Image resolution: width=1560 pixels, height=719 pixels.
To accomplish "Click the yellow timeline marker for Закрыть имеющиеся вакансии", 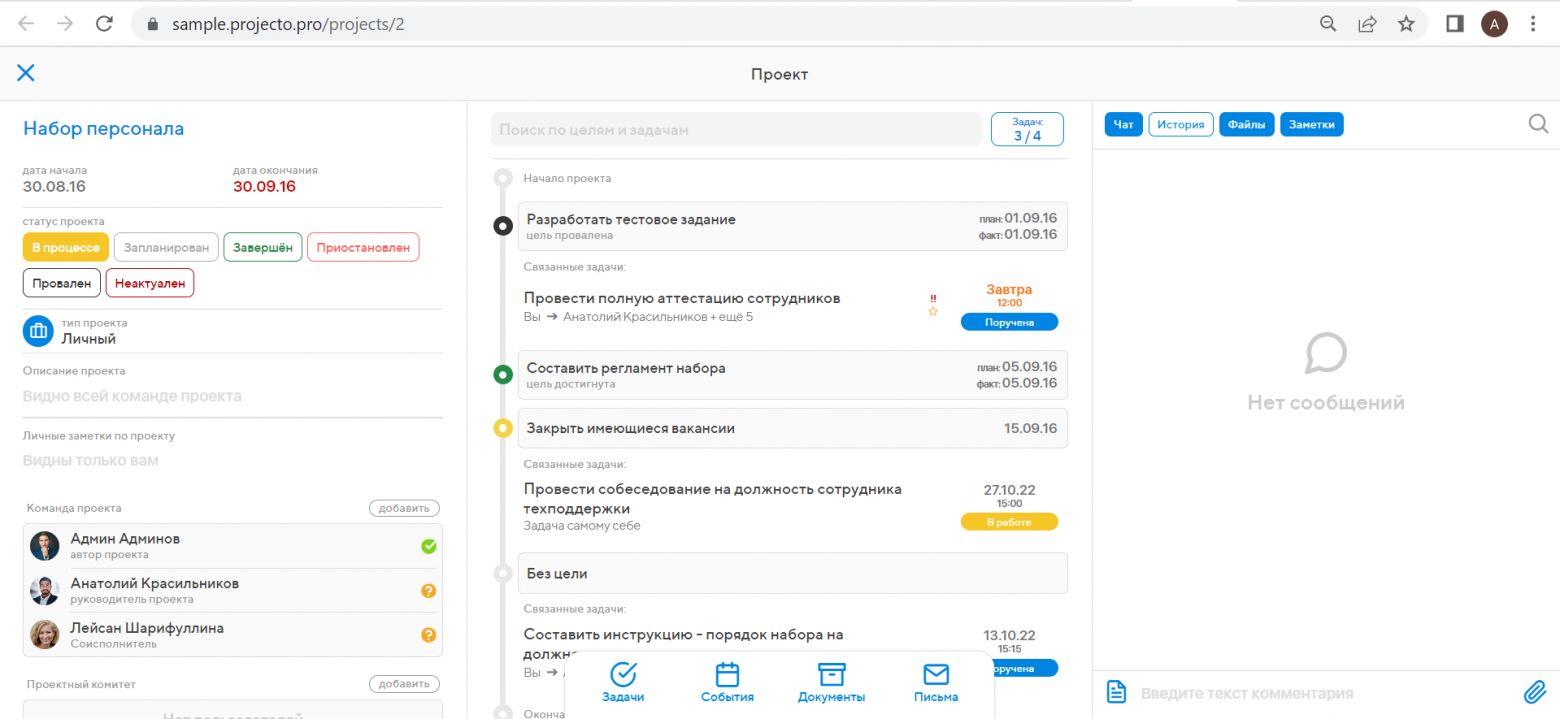I will [503, 429].
